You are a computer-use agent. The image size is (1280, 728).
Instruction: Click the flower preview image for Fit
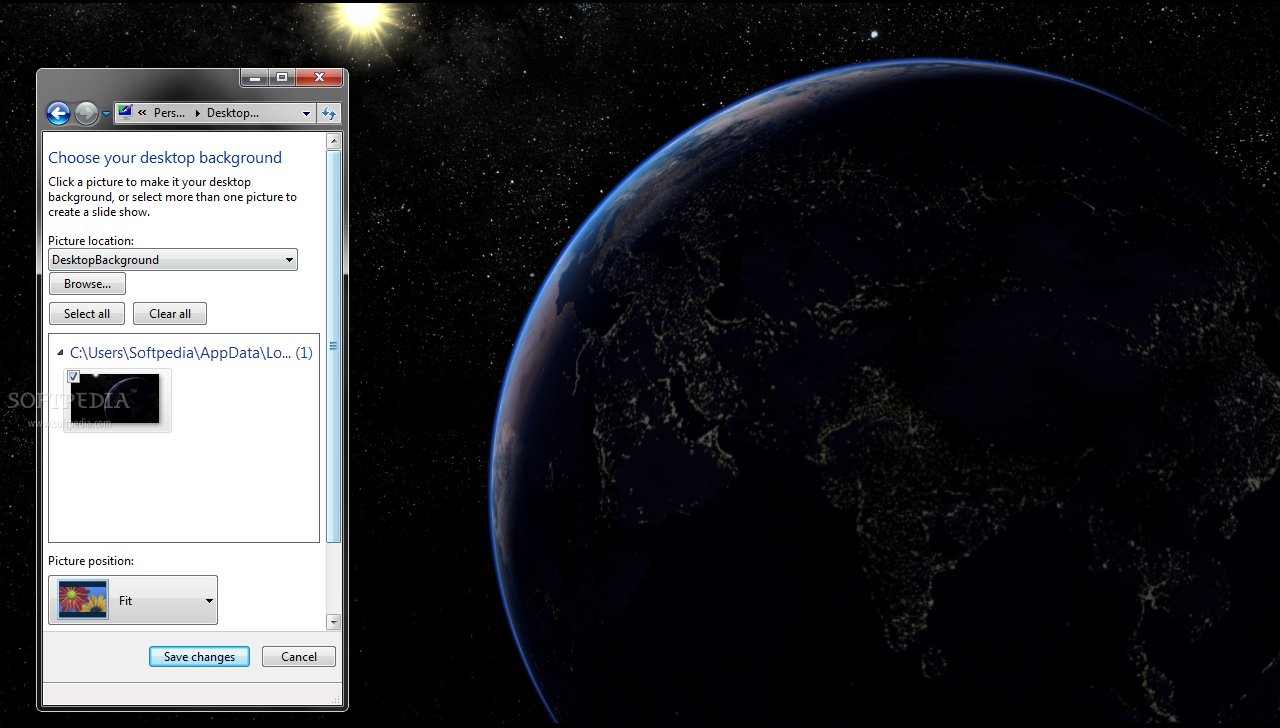point(83,600)
